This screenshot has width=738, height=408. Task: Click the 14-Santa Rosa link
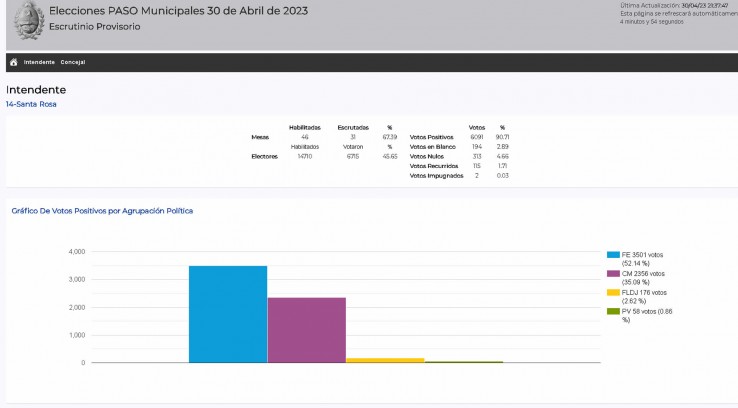(32, 104)
